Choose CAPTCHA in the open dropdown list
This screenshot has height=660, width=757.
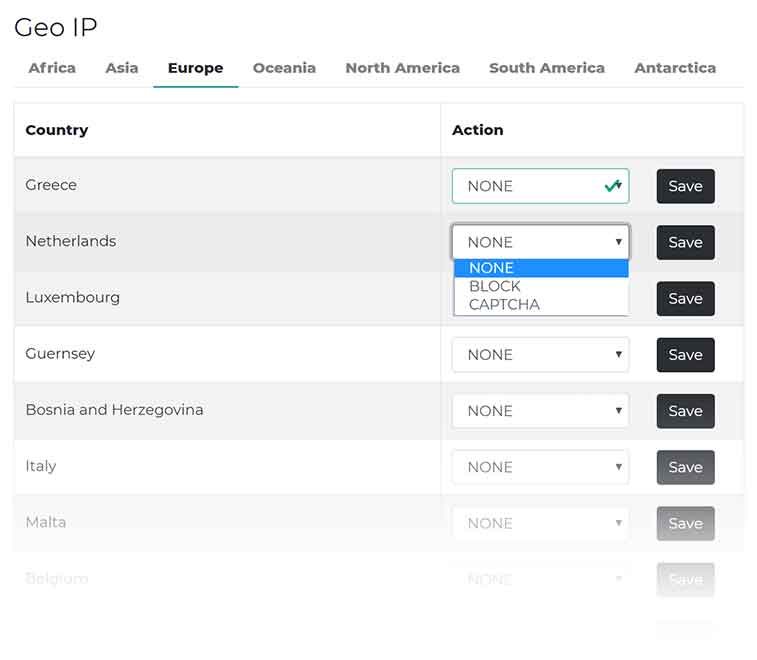[541, 305]
